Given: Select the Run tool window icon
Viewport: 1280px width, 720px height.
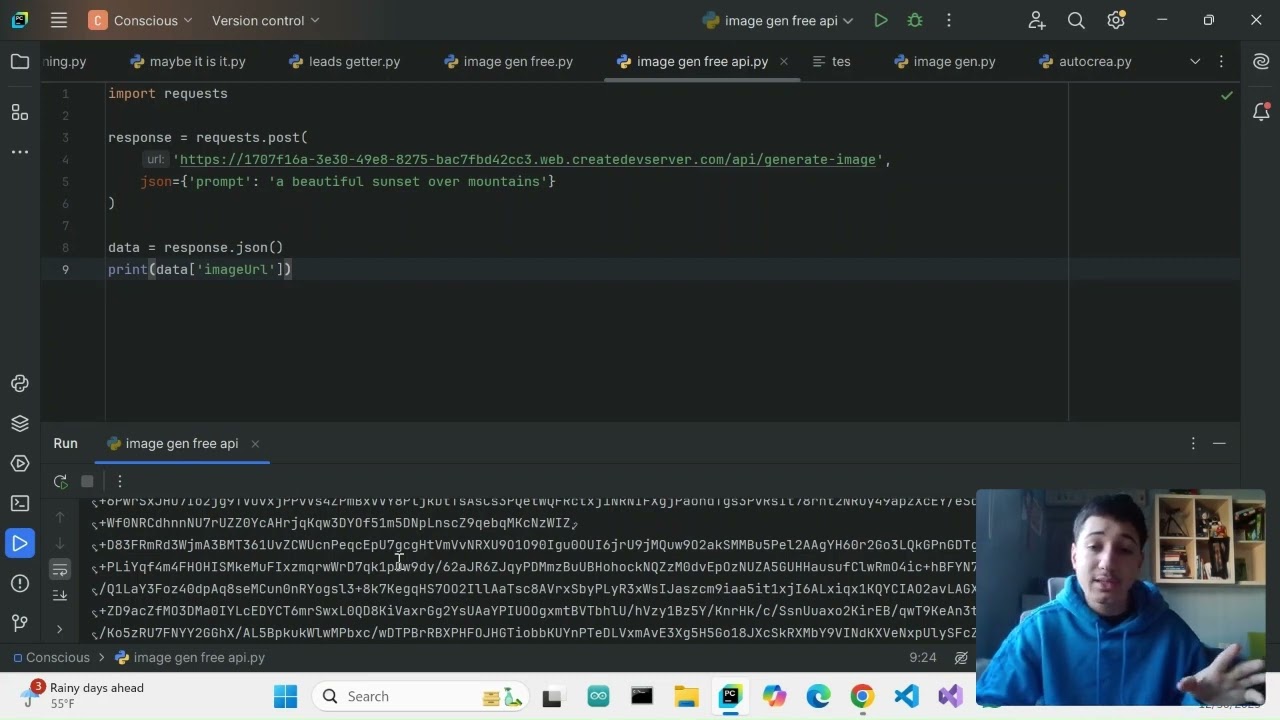Looking at the screenshot, I should (20, 544).
